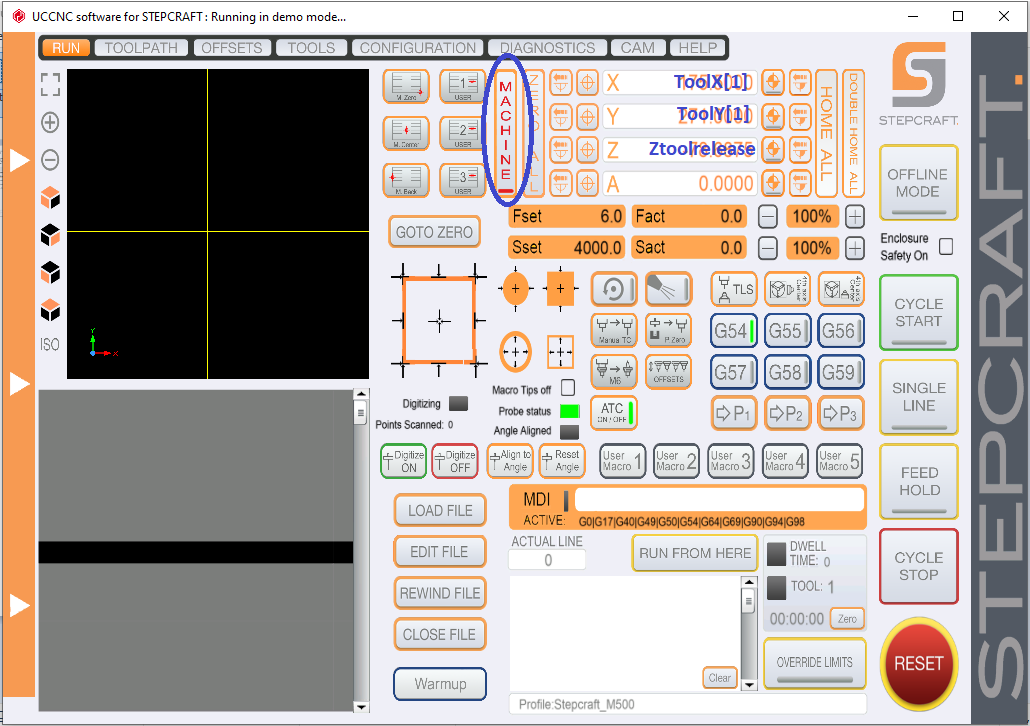Screen dimensions: 1030x726
Task: Go to park position P3
Action: (840, 413)
